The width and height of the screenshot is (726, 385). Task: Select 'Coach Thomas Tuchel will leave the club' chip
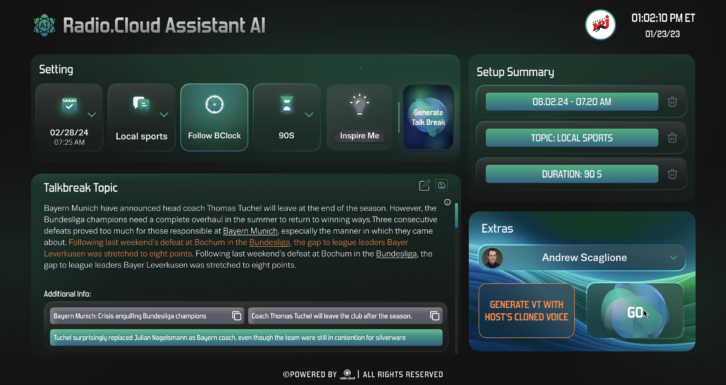pyautogui.click(x=345, y=316)
